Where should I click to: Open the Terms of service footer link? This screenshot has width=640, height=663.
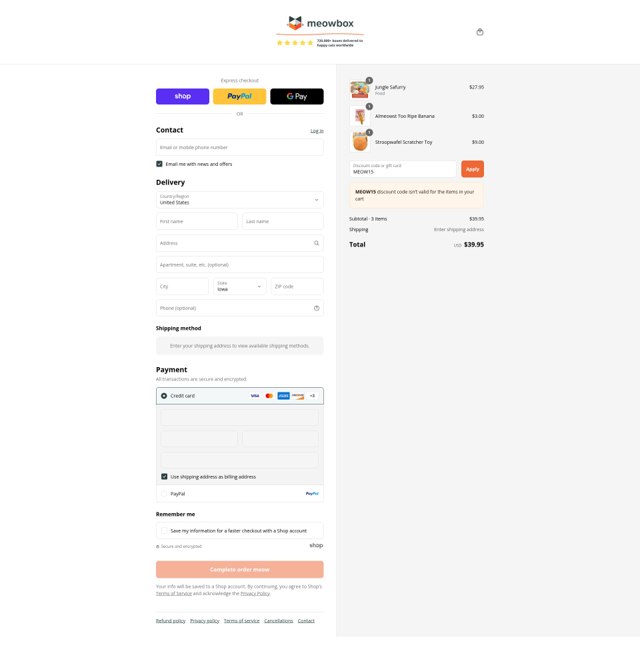[x=241, y=621]
